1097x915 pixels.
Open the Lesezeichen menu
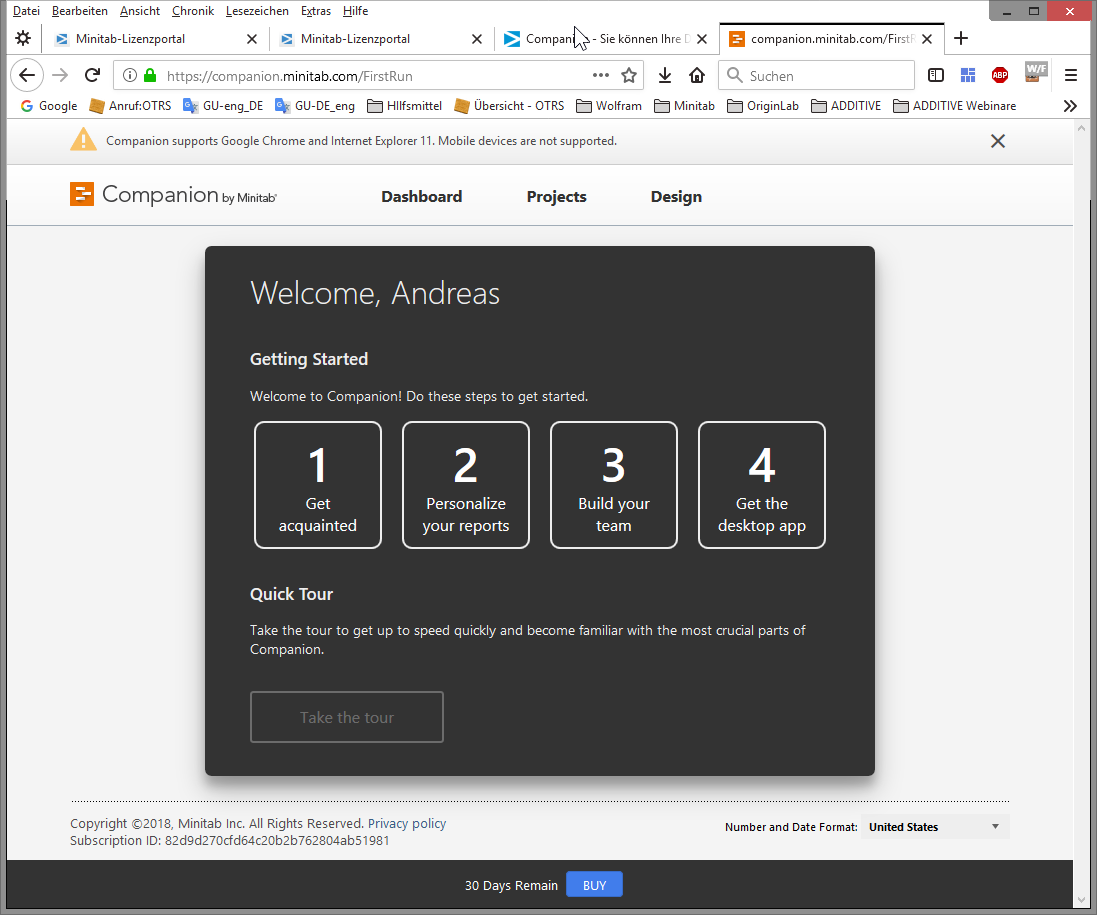[257, 11]
